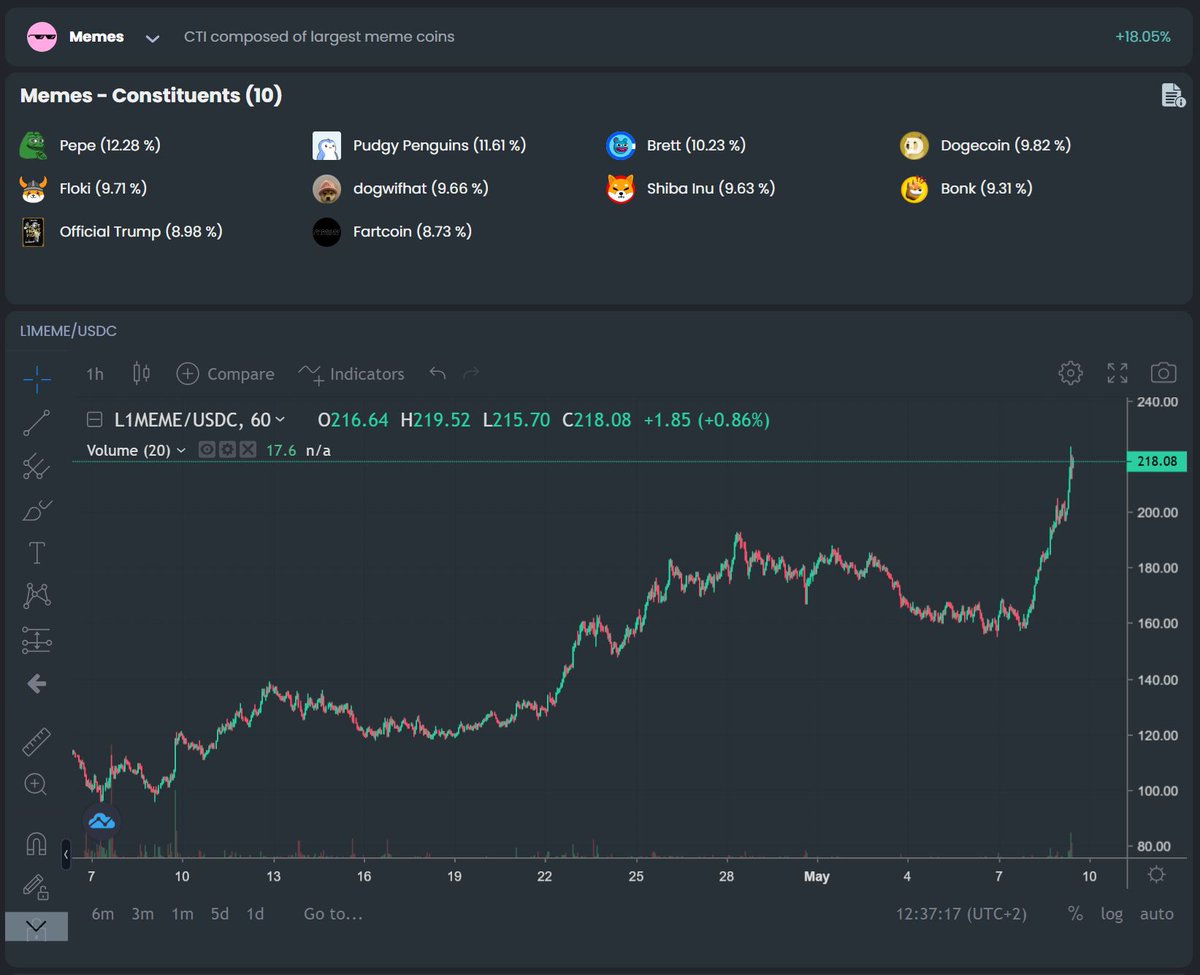Image resolution: width=1200 pixels, height=975 pixels.
Task: Lock all drawings on the chart
Action: click(36, 888)
